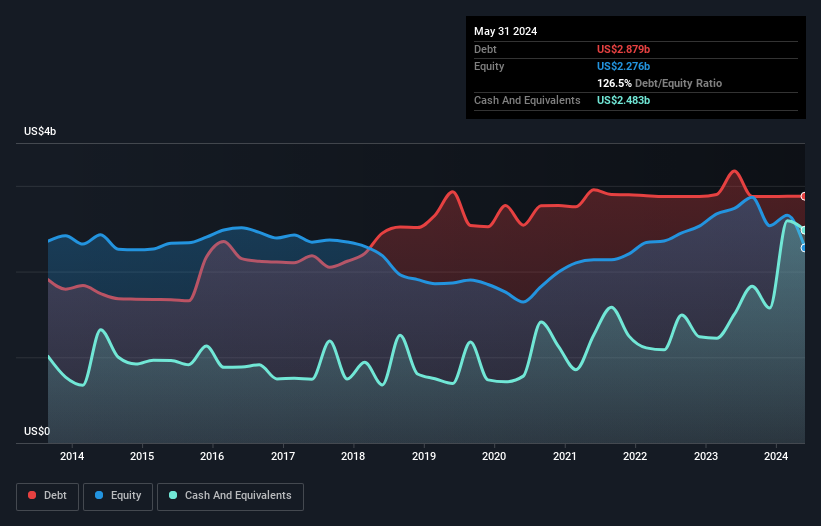Click the teal Cash endpoint marker
This screenshot has width=821, height=526.
[x=804, y=230]
